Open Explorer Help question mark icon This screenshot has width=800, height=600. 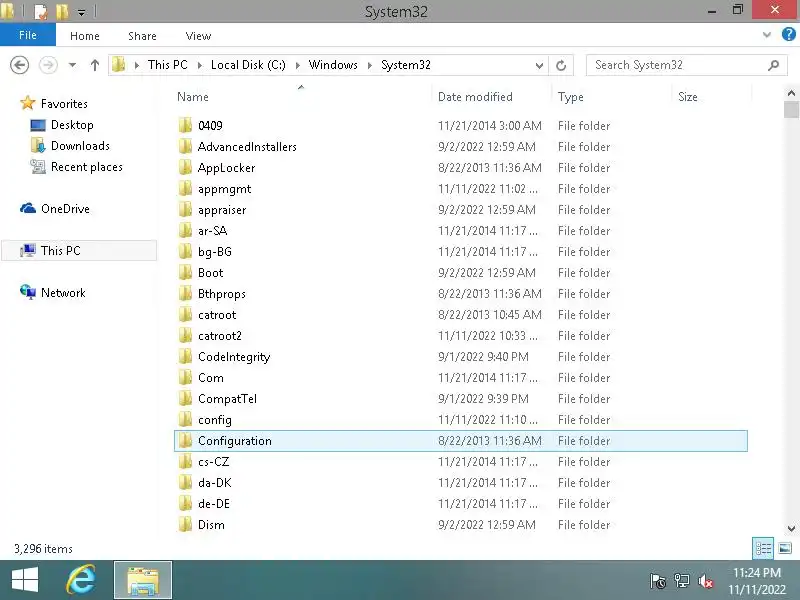788,34
